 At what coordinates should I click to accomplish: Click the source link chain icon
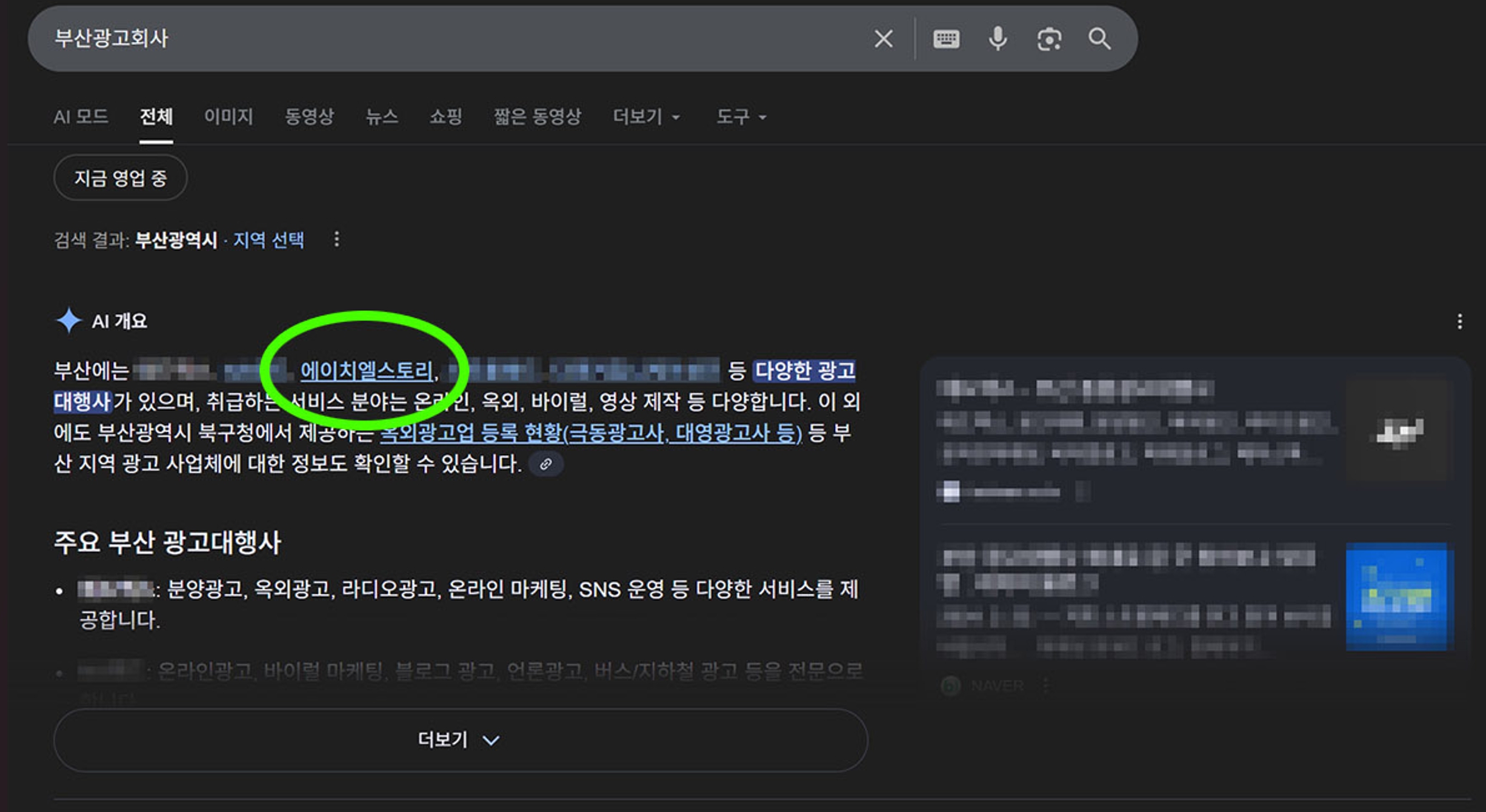click(x=545, y=464)
